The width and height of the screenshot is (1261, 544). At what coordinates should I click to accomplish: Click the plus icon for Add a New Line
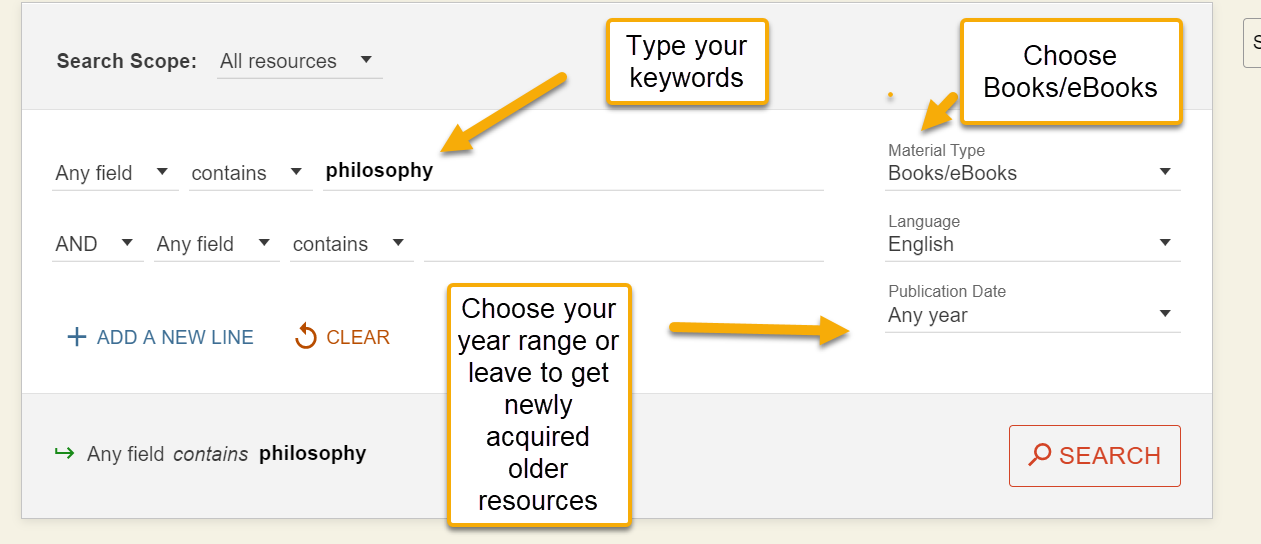click(76, 337)
